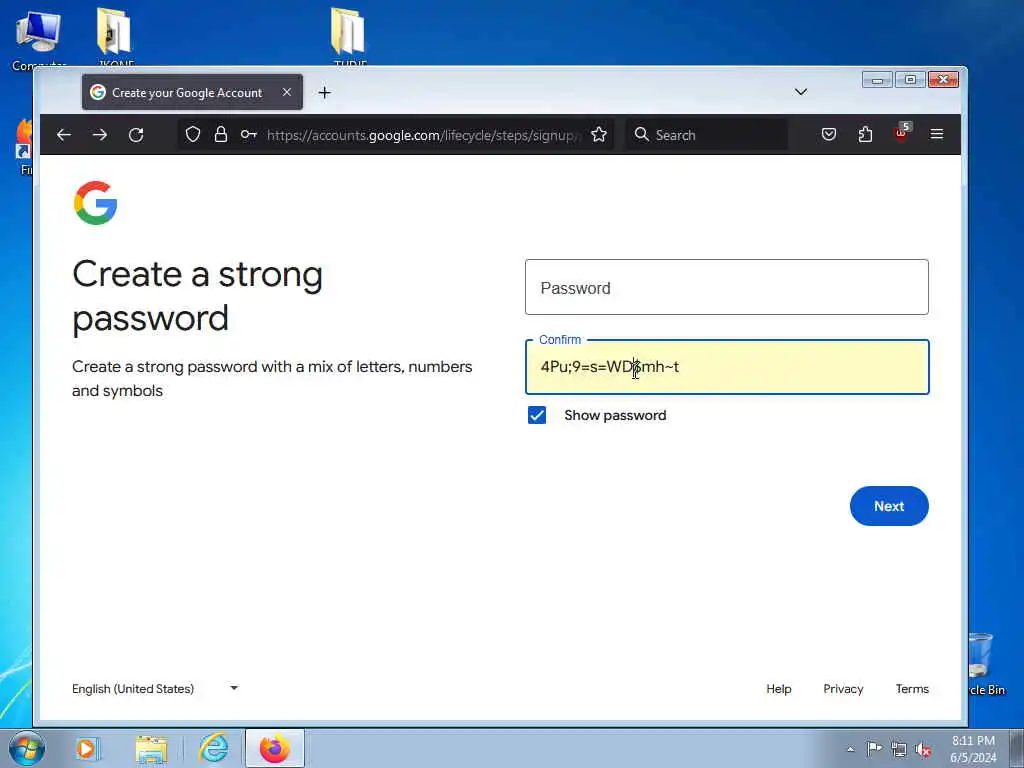Minimize the Firefox window
This screenshot has height=768, width=1024.
(877, 80)
